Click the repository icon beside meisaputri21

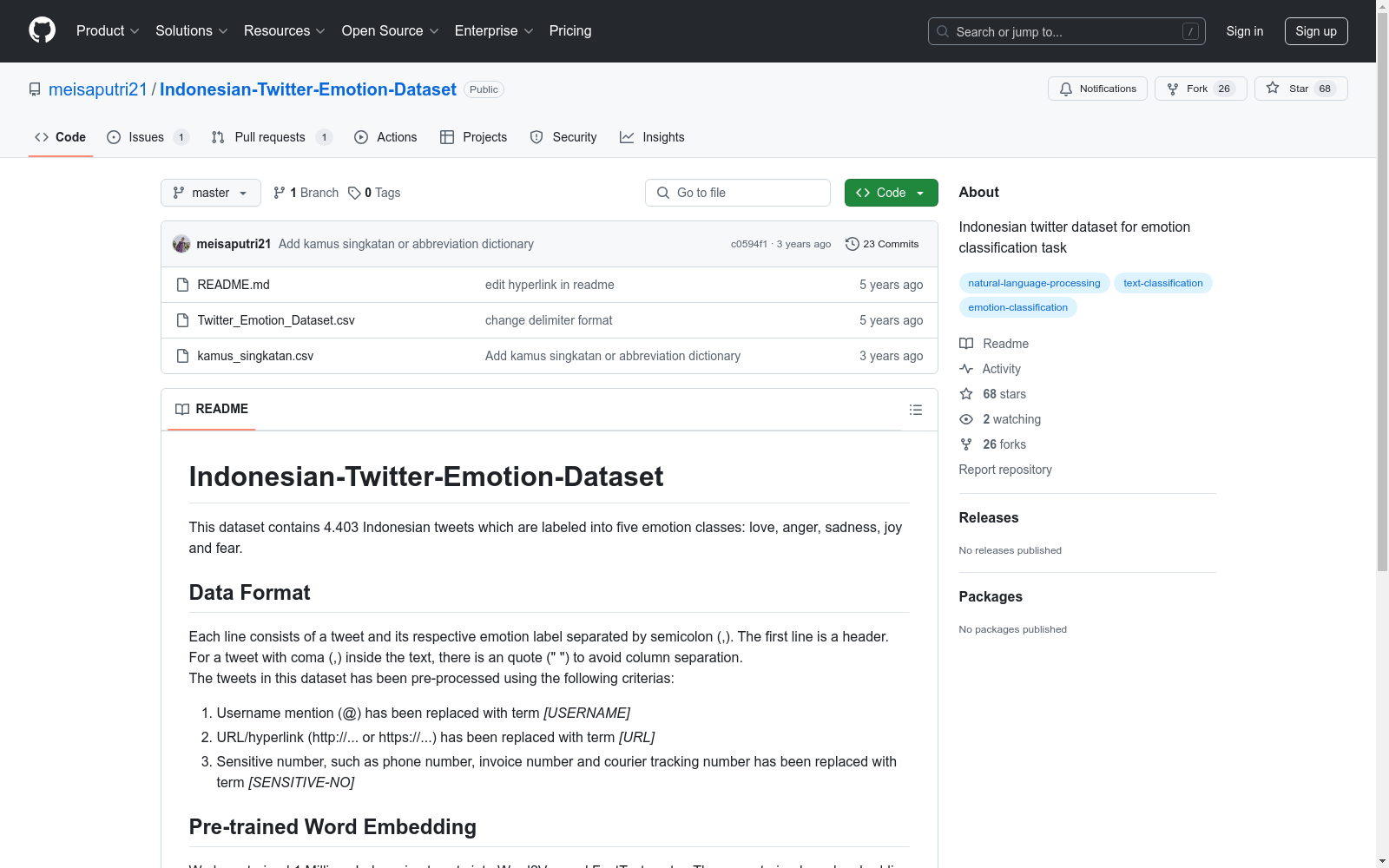[x=35, y=89]
